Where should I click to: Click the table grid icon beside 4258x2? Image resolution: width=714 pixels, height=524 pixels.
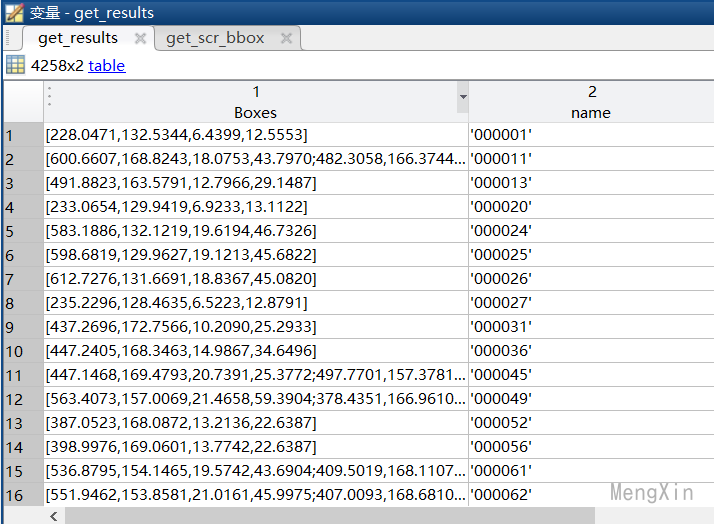[x=15, y=65]
